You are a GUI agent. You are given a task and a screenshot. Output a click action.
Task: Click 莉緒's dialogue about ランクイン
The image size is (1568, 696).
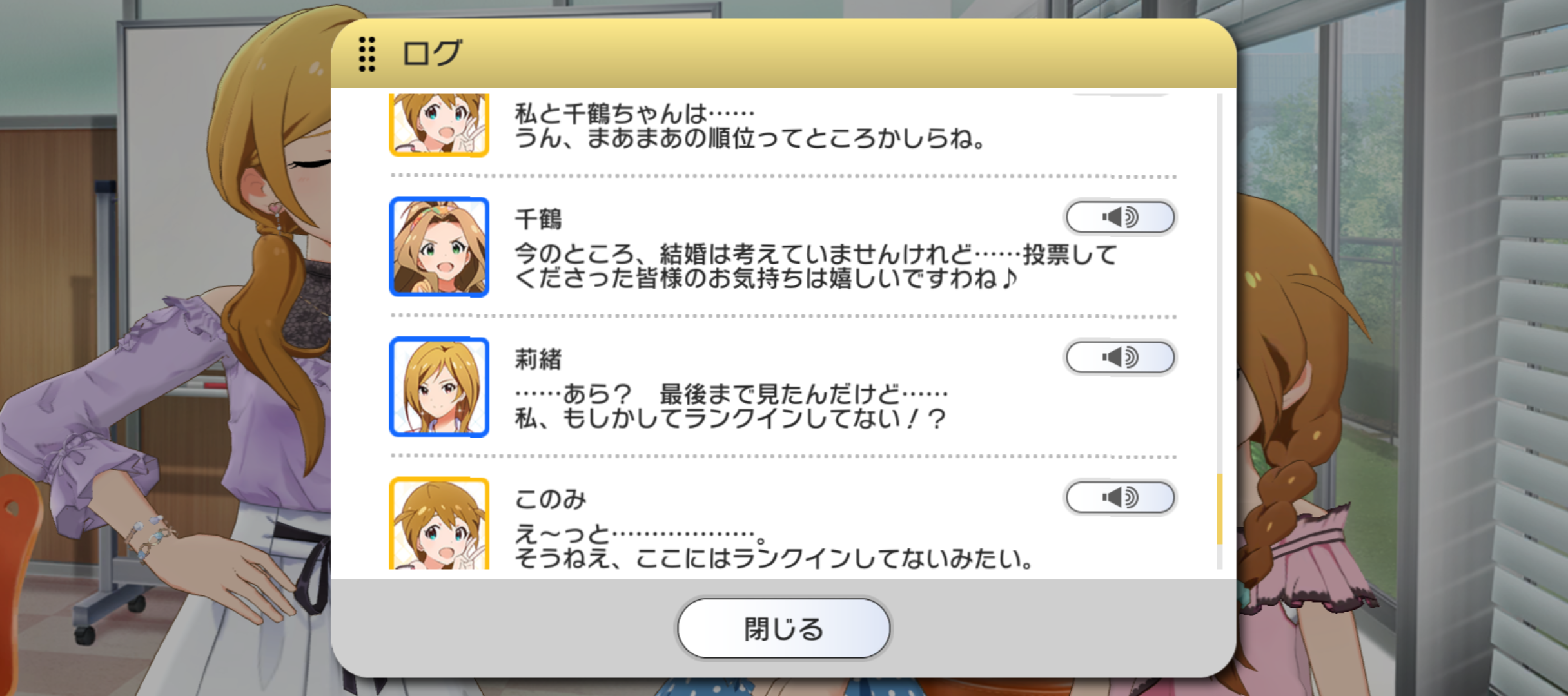pos(731,406)
